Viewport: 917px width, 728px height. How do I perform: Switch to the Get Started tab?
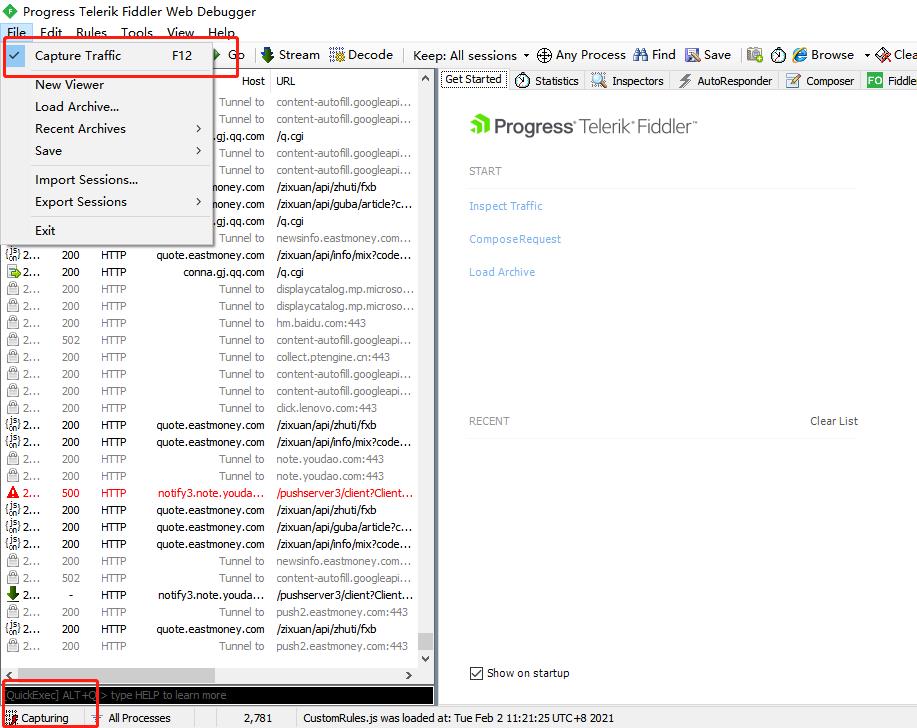pos(474,80)
